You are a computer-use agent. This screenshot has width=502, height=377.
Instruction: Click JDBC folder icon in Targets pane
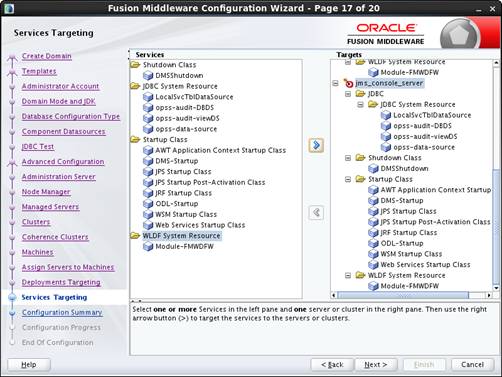pyautogui.click(x=360, y=94)
